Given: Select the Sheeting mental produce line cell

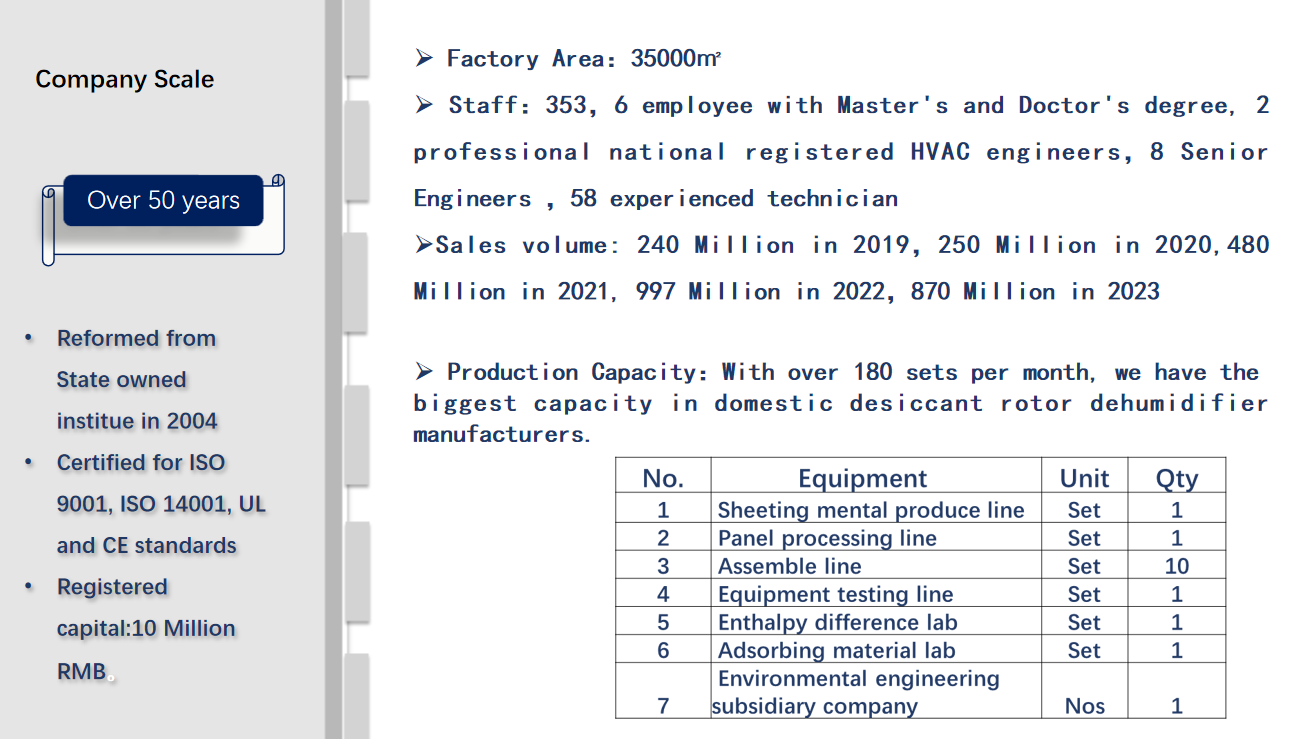Looking at the screenshot, I should click(871, 510).
